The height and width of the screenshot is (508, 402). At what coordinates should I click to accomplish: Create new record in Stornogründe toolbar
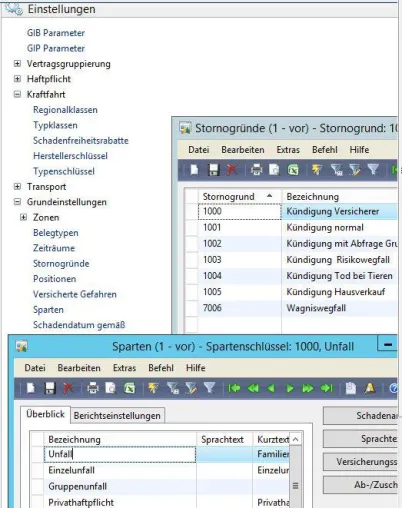(x=194, y=170)
